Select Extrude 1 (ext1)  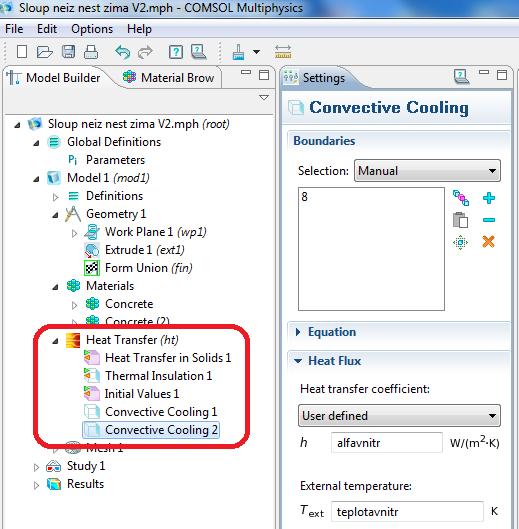click(144, 250)
